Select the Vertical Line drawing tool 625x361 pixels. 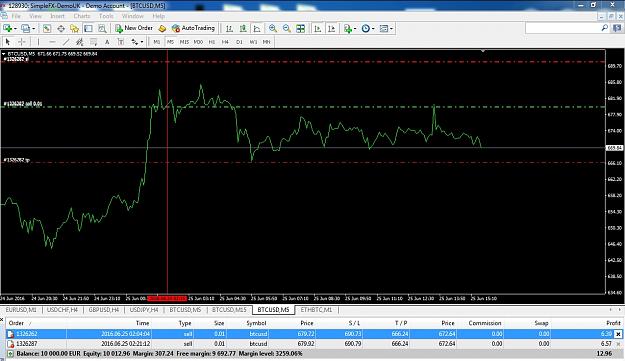click(38, 42)
